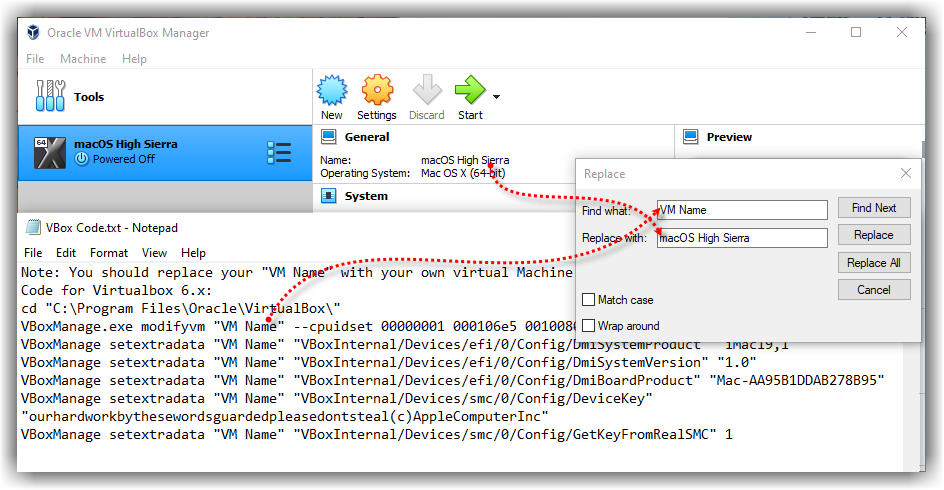Click the line containing GetKeyFromRealSMC
This screenshot has width=944, height=490.
pos(377,435)
